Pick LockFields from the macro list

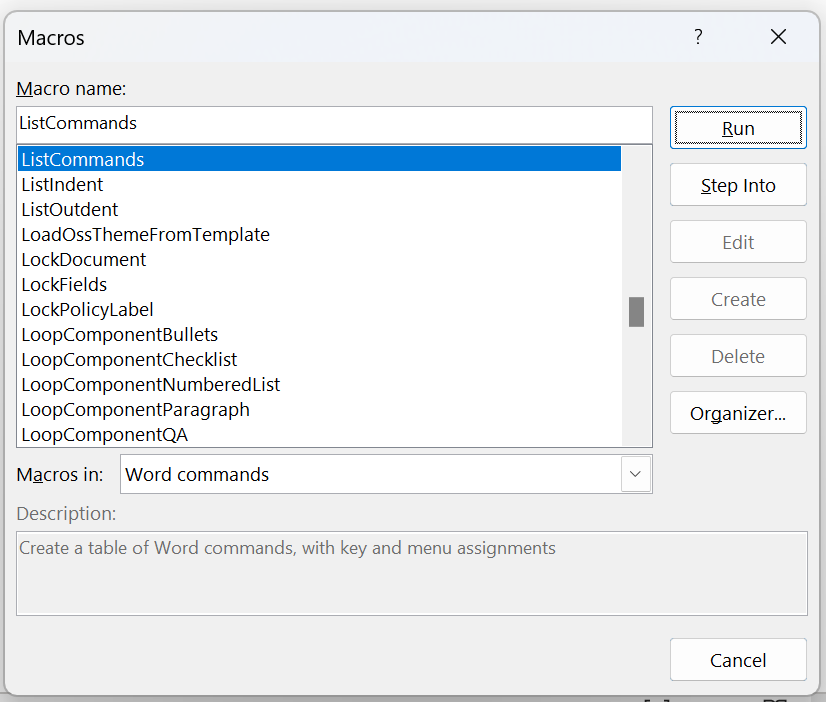(x=319, y=284)
